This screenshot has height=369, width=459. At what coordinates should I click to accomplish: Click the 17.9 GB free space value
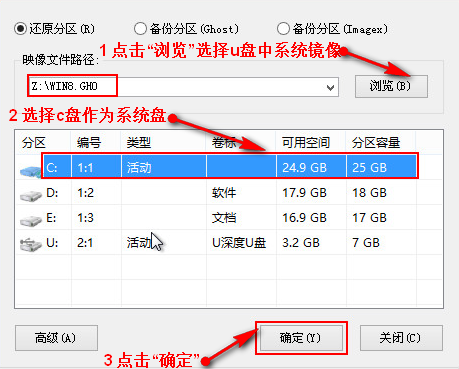pos(304,193)
